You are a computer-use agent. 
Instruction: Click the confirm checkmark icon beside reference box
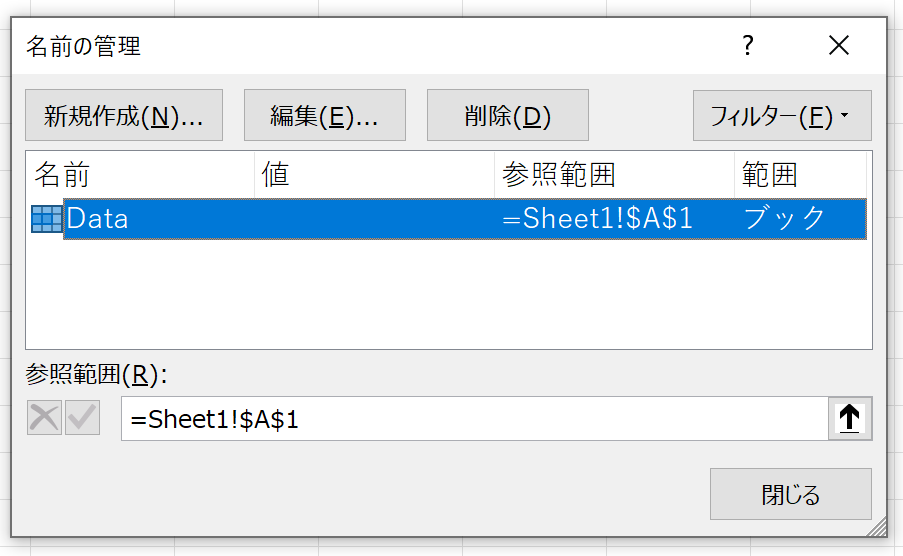[x=82, y=418]
